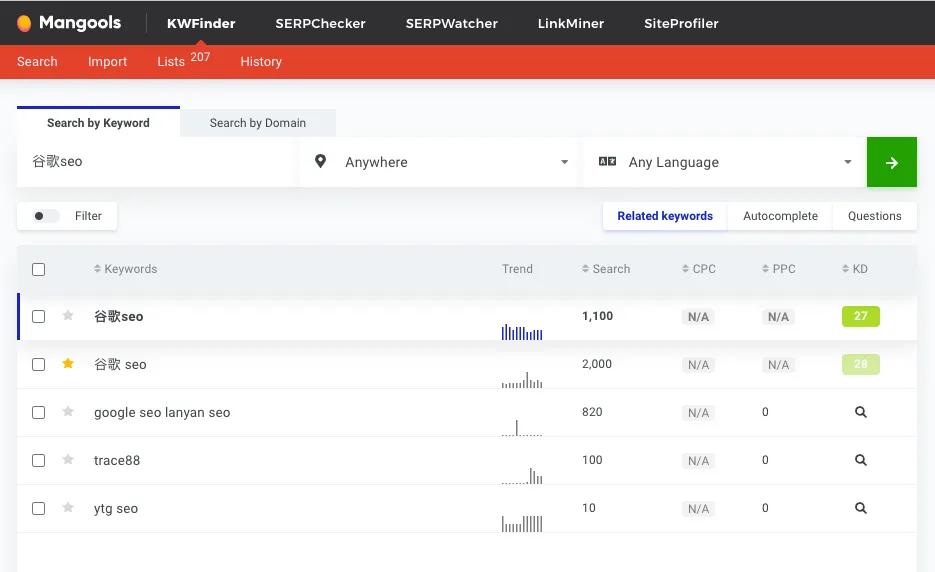Screen dimensions: 935x572
Task: Sort by PPC column
Action: (778, 269)
